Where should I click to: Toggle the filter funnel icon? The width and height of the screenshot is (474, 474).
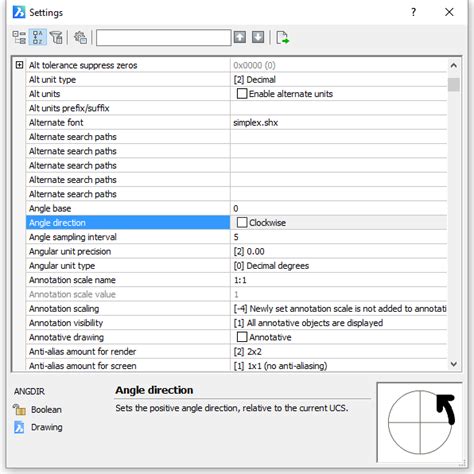click(56, 37)
